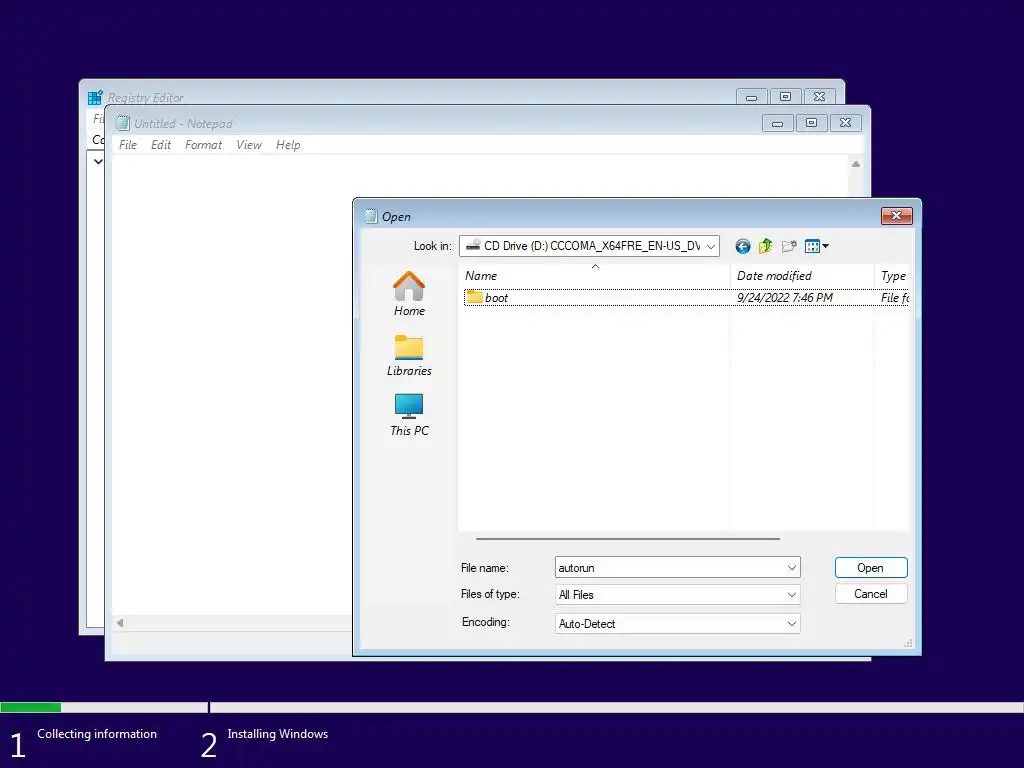Collapse the tree chevron in Registry Editor
1024x768 pixels.
pyautogui.click(x=98, y=161)
